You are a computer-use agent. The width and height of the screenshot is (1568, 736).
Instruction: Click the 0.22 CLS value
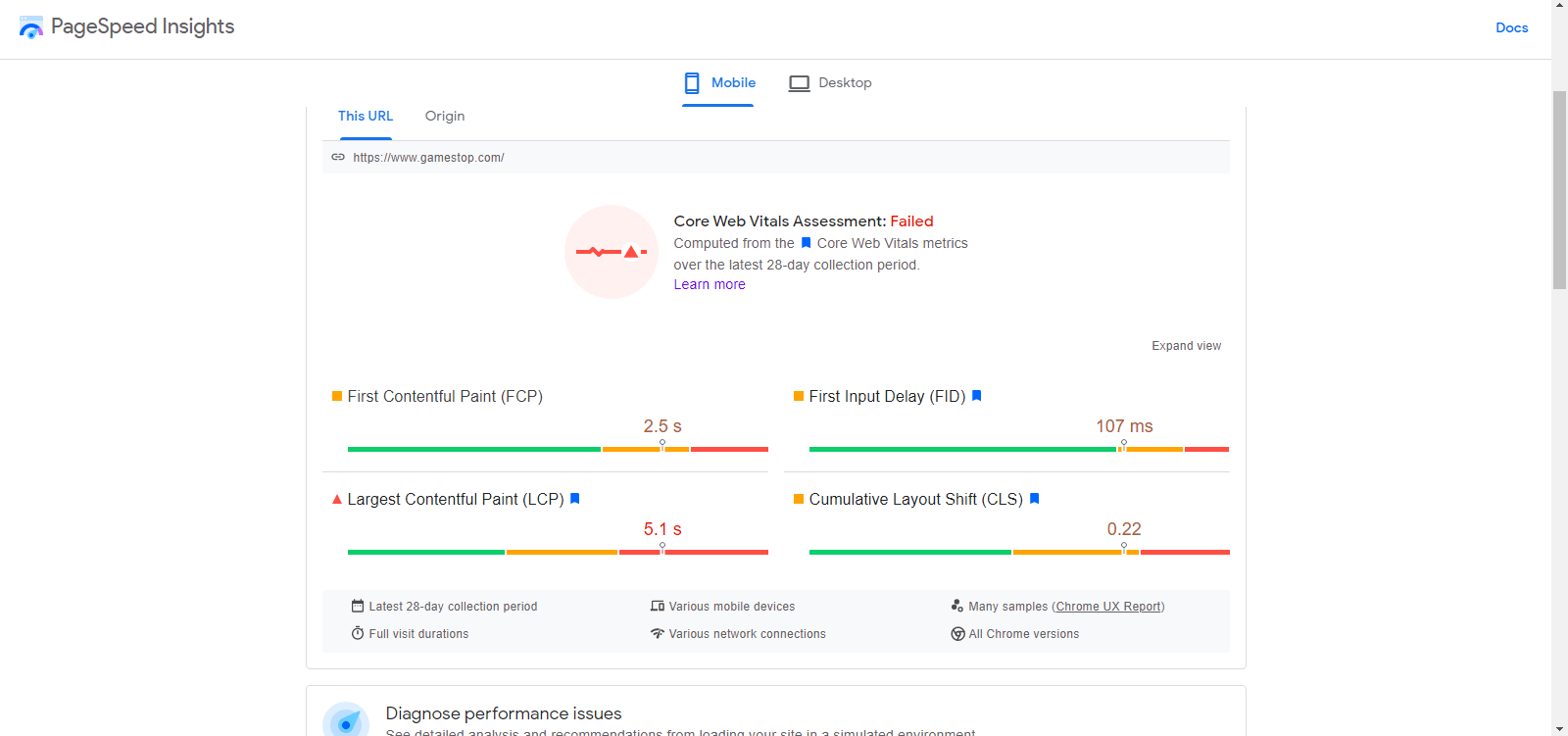click(1124, 529)
